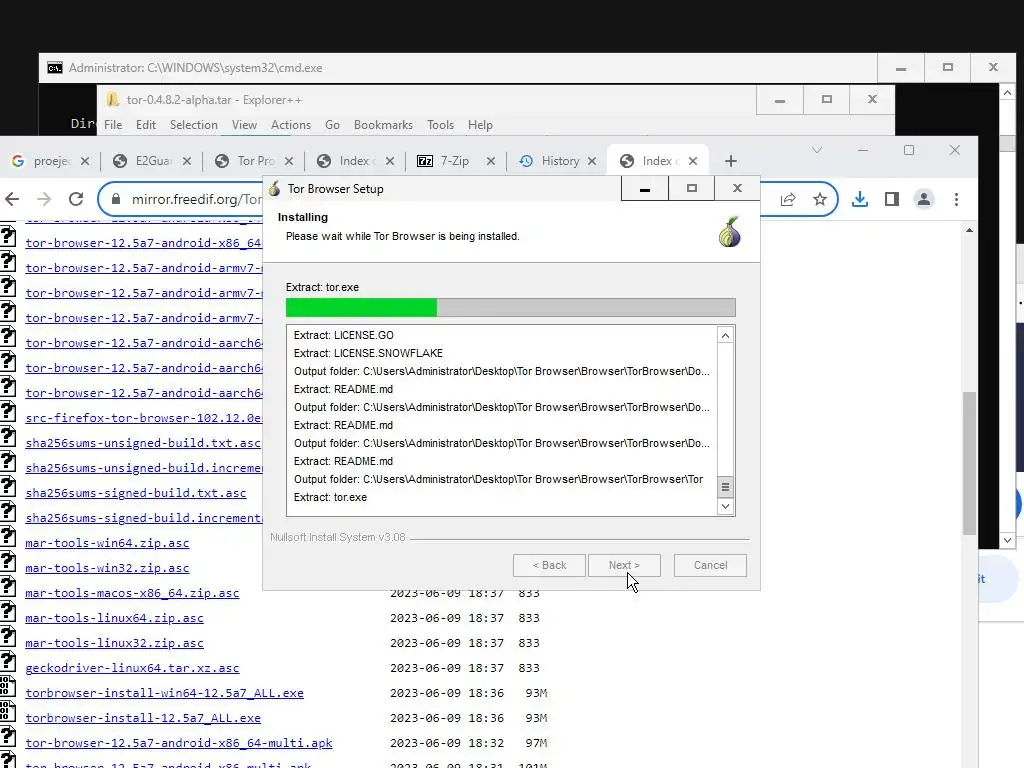
Task: Open mar-tools-win32.zip.asc link
Action: click(107, 568)
